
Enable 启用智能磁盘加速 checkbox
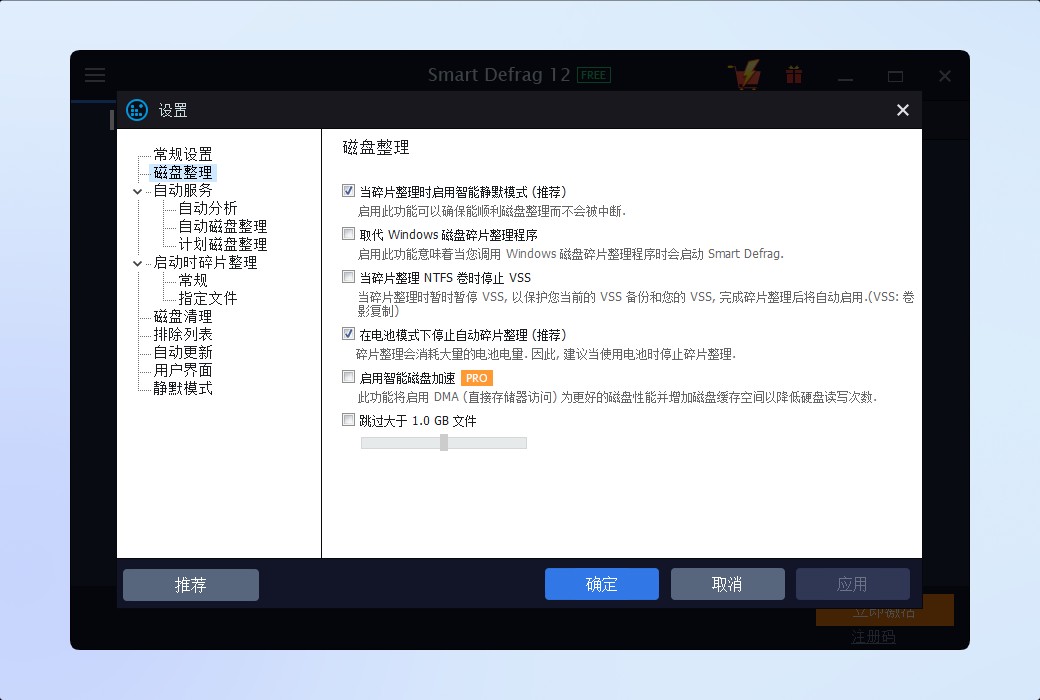pyautogui.click(x=348, y=377)
